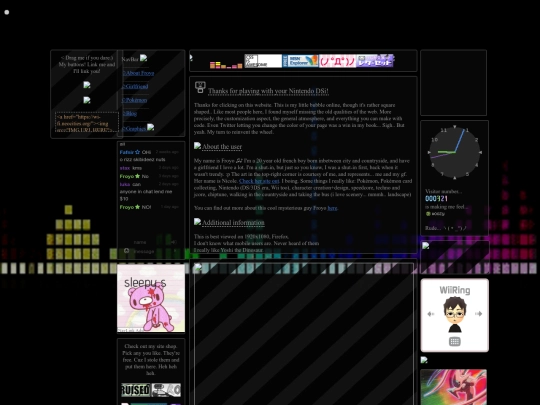Click the analog clock widget
Screen dimensions: 540x405
[x=455, y=152]
